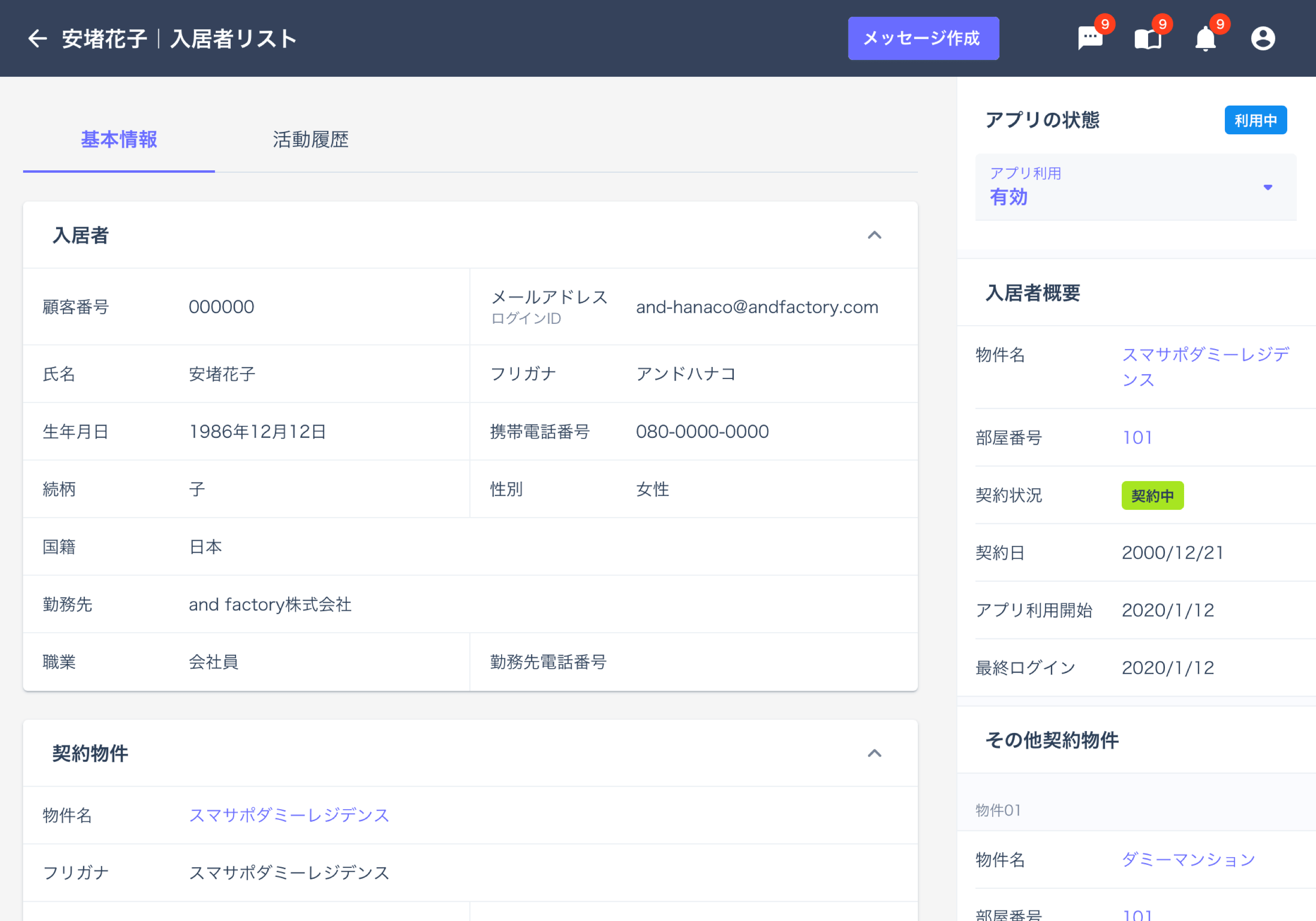
Task: Click the email address and-hanaco@andfactory.com
Action: pyautogui.click(x=757, y=307)
